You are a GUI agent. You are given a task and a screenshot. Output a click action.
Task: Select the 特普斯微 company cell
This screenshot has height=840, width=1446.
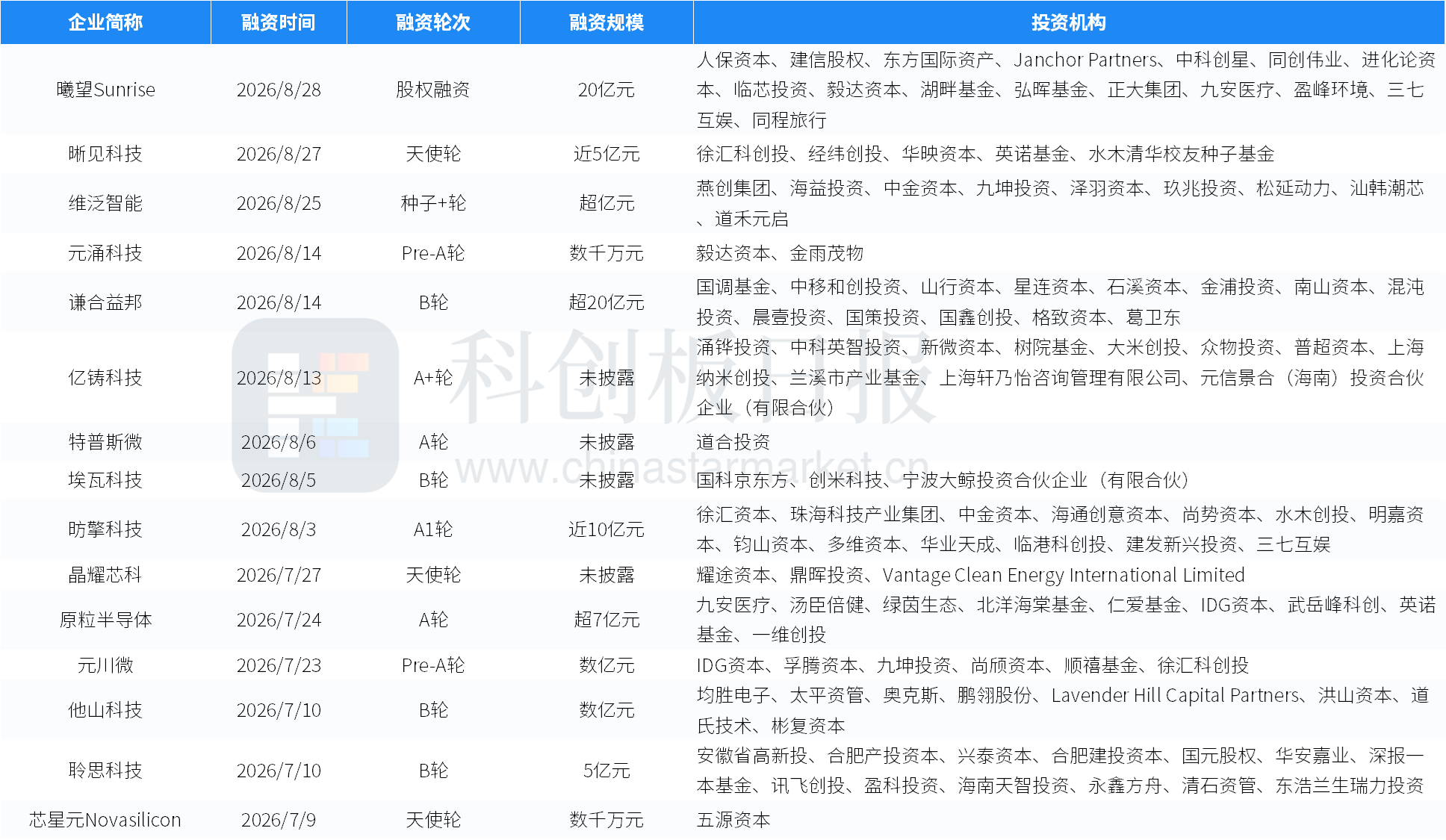(x=105, y=442)
